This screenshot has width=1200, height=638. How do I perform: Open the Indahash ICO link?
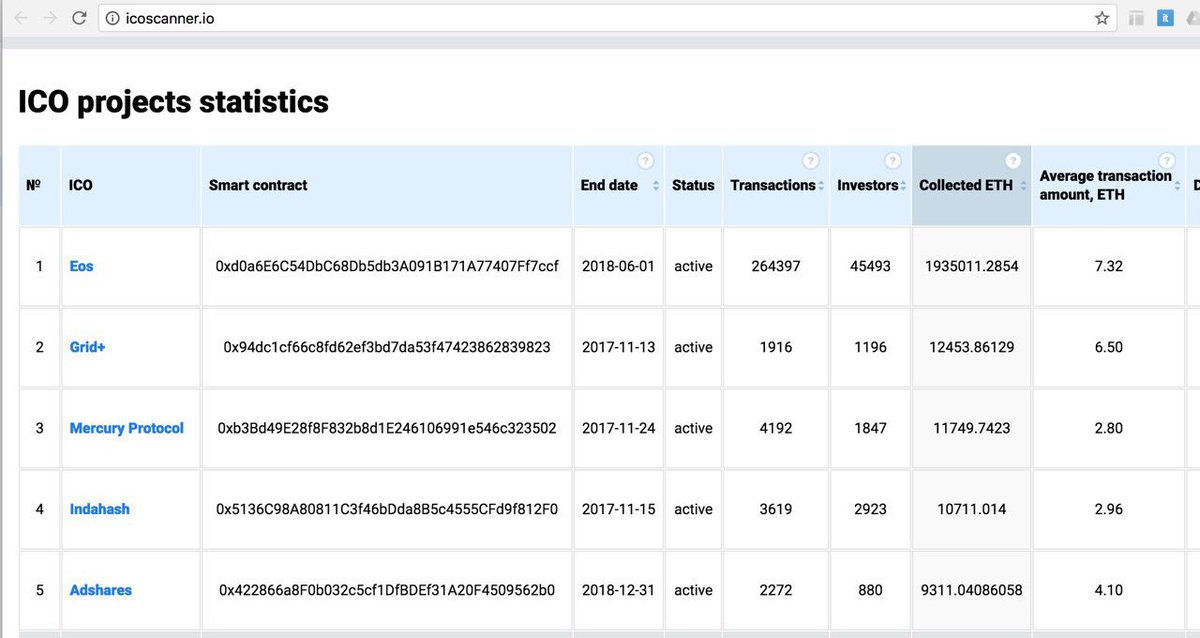99,509
